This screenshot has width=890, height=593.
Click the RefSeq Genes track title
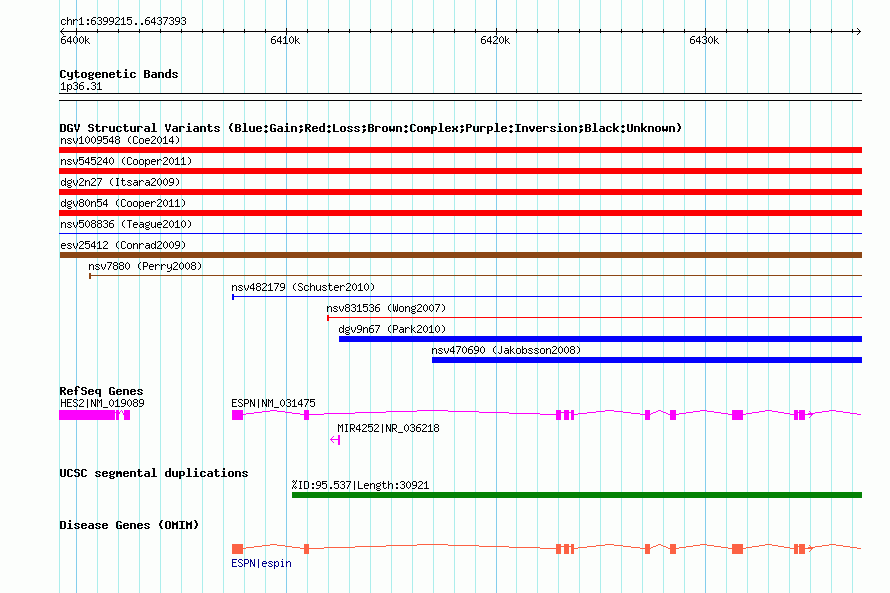101,391
